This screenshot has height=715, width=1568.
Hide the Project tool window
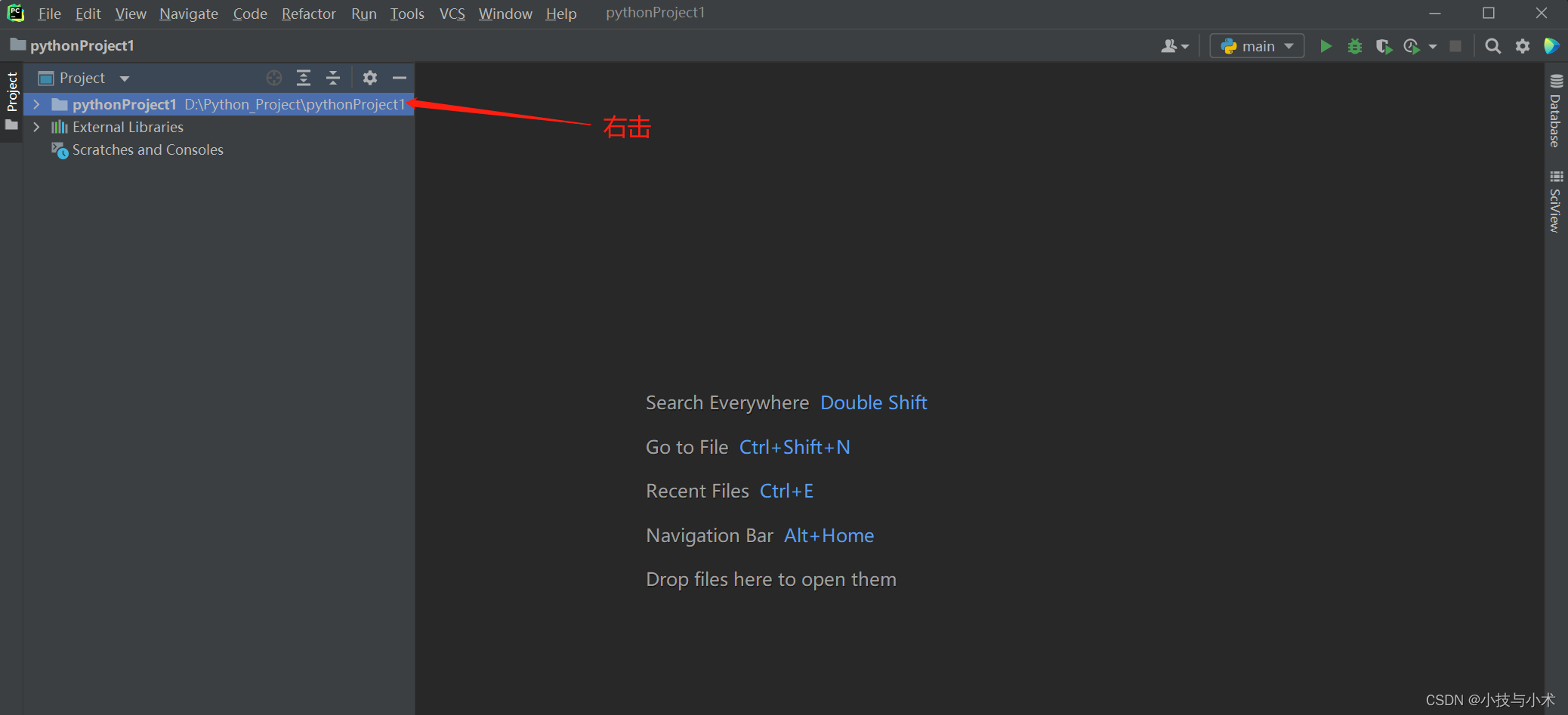pos(400,78)
